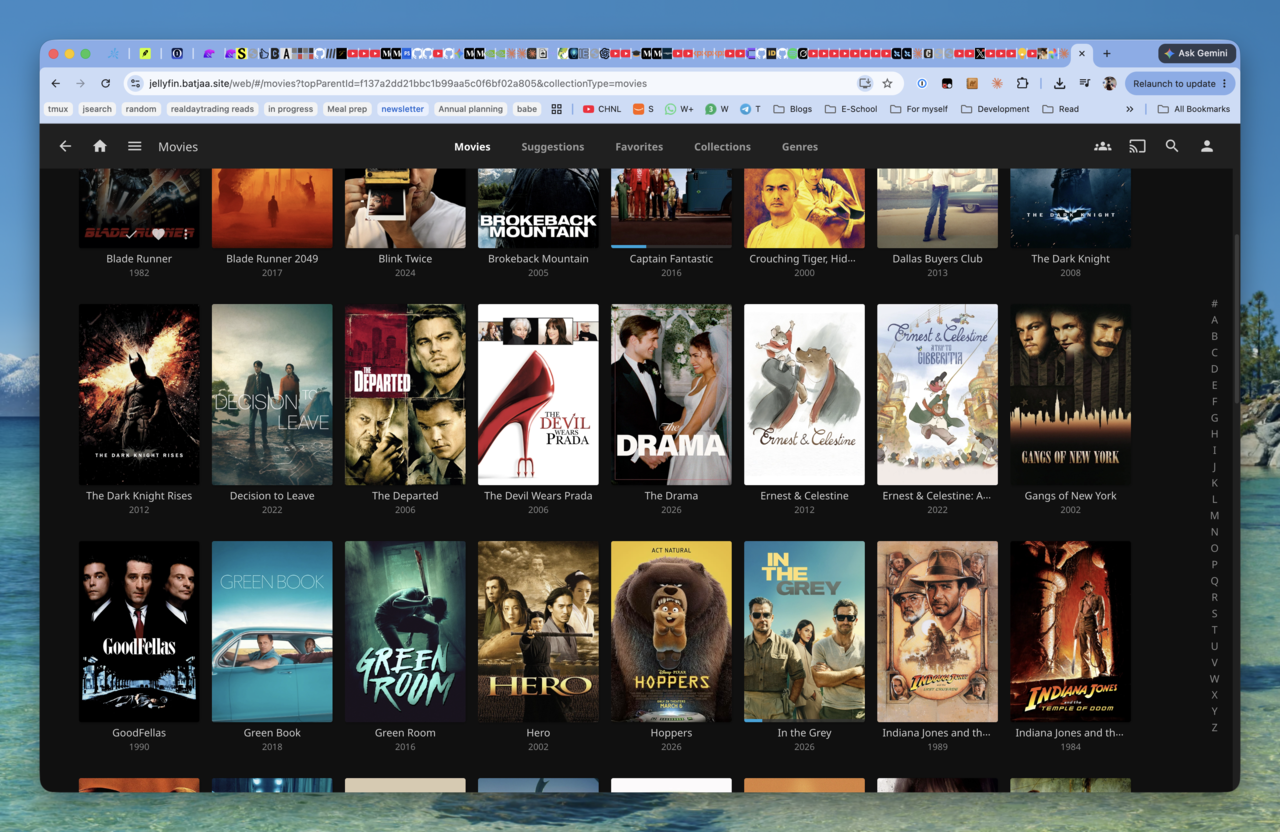Image resolution: width=1280 pixels, height=832 pixels.
Task: Expand the Development bookmark folder
Action: [995, 109]
